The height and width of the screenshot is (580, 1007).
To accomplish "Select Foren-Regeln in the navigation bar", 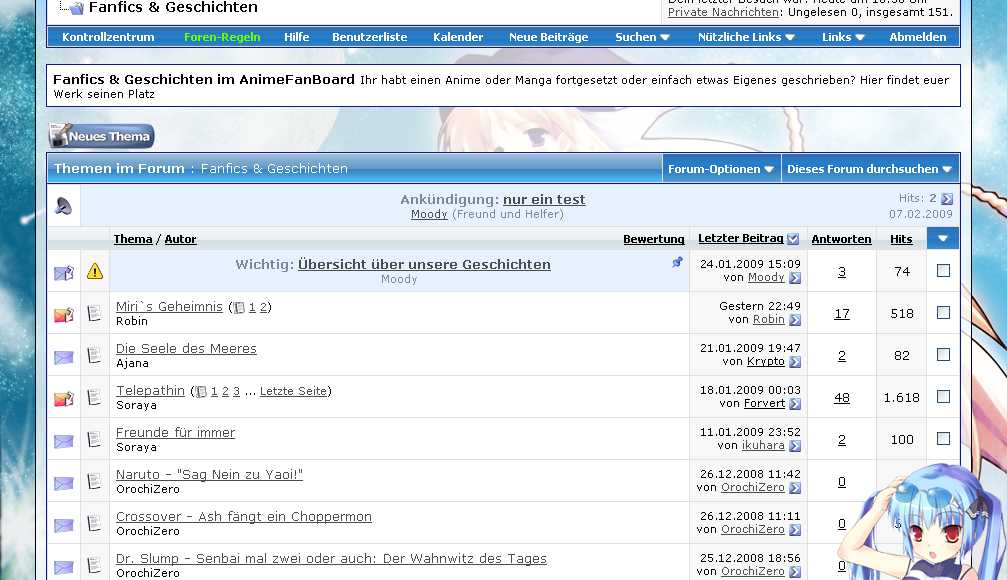I will 222,37.
